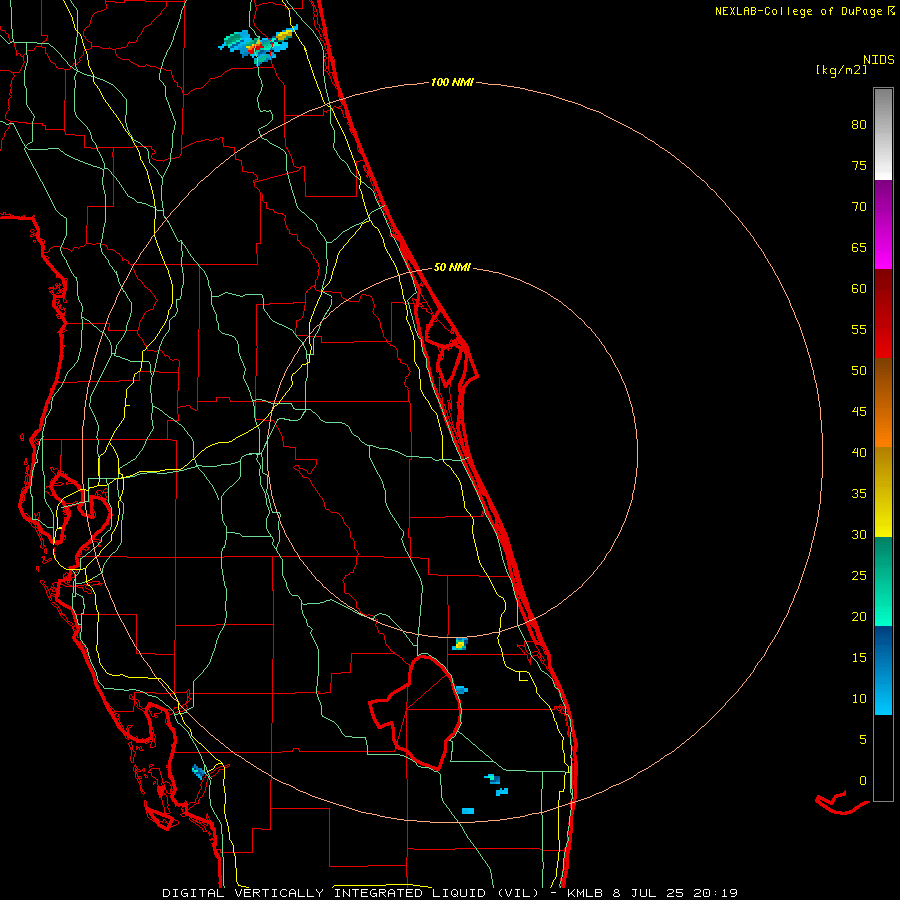
Task: Click the 5 value on the color scale
Action: [863, 739]
